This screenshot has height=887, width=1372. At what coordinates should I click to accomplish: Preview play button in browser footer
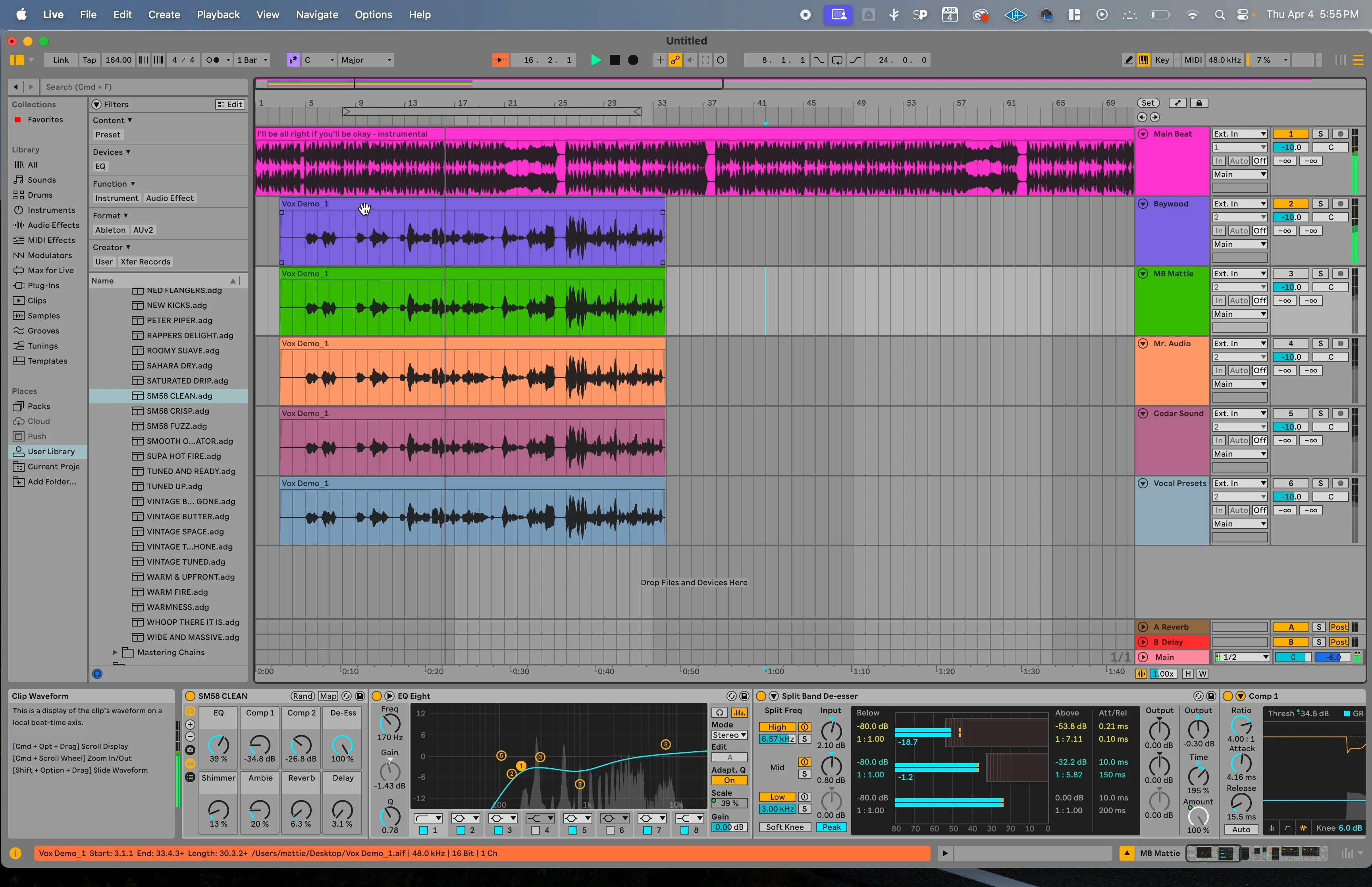coord(97,674)
